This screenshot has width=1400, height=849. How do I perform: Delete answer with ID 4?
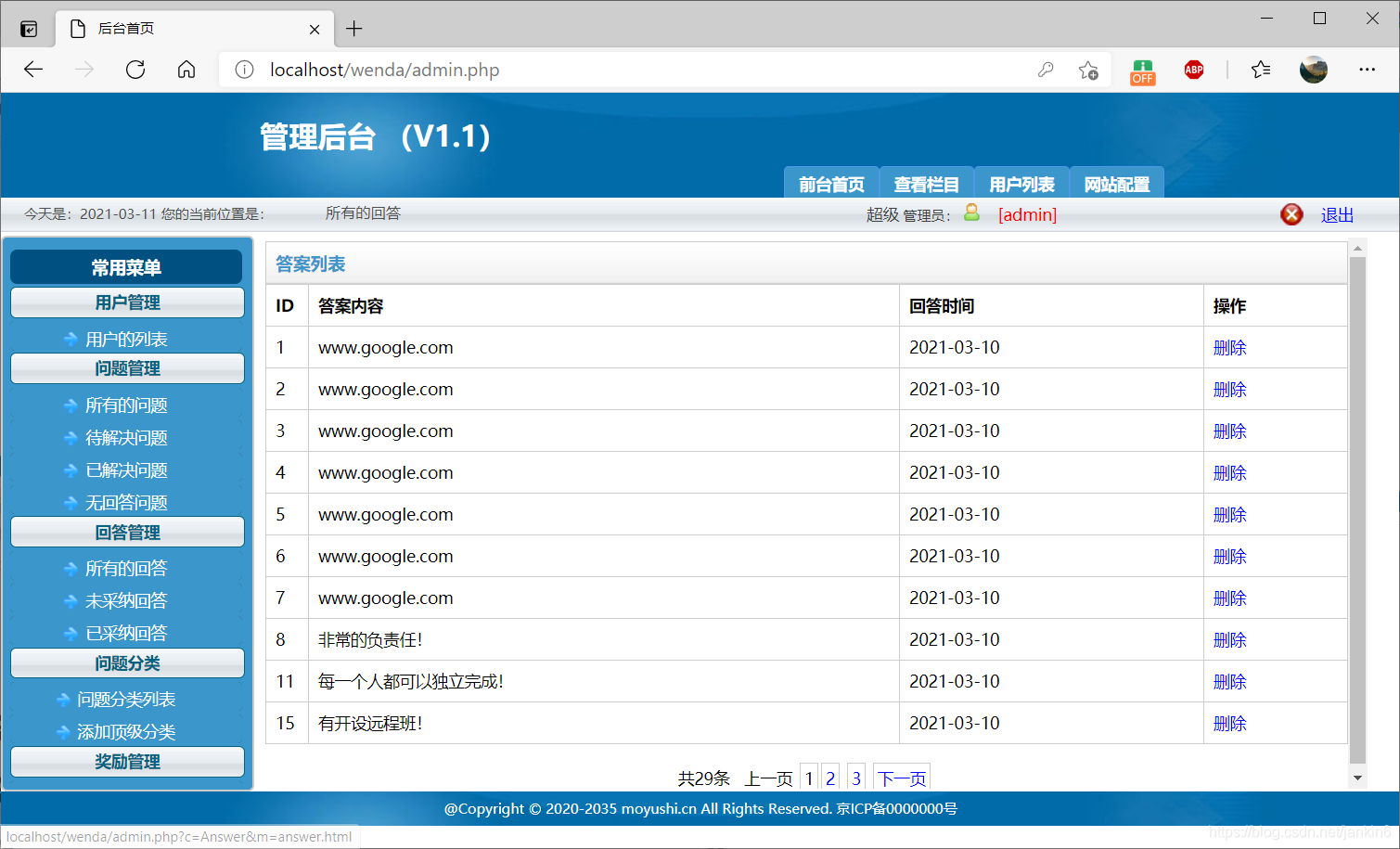pyautogui.click(x=1230, y=473)
